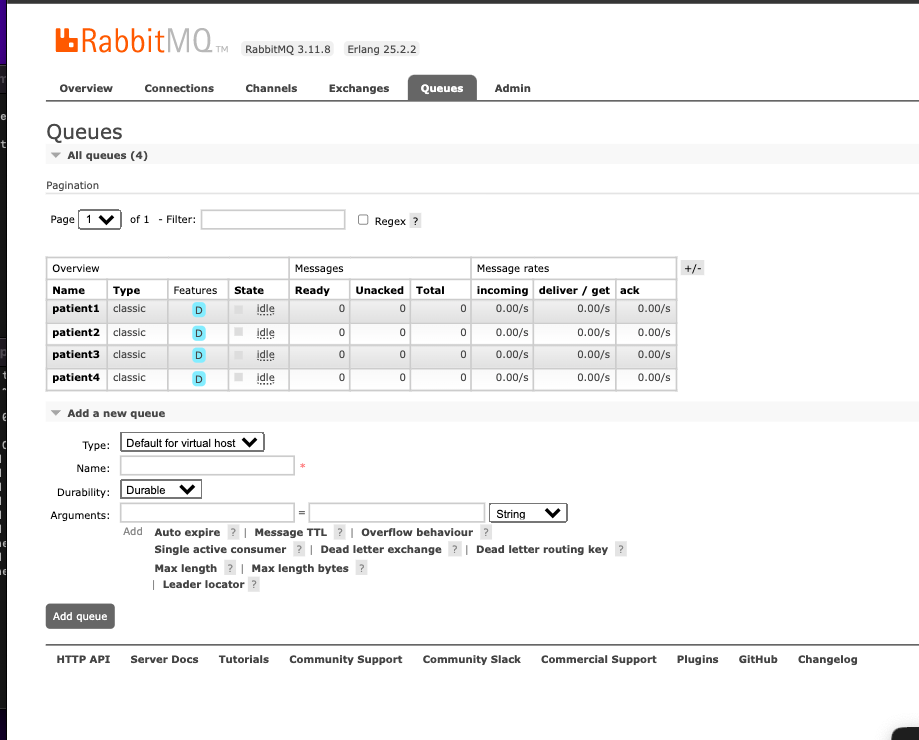This screenshot has width=919, height=740.
Task: Open the Plugins footer link
Action: click(x=697, y=659)
